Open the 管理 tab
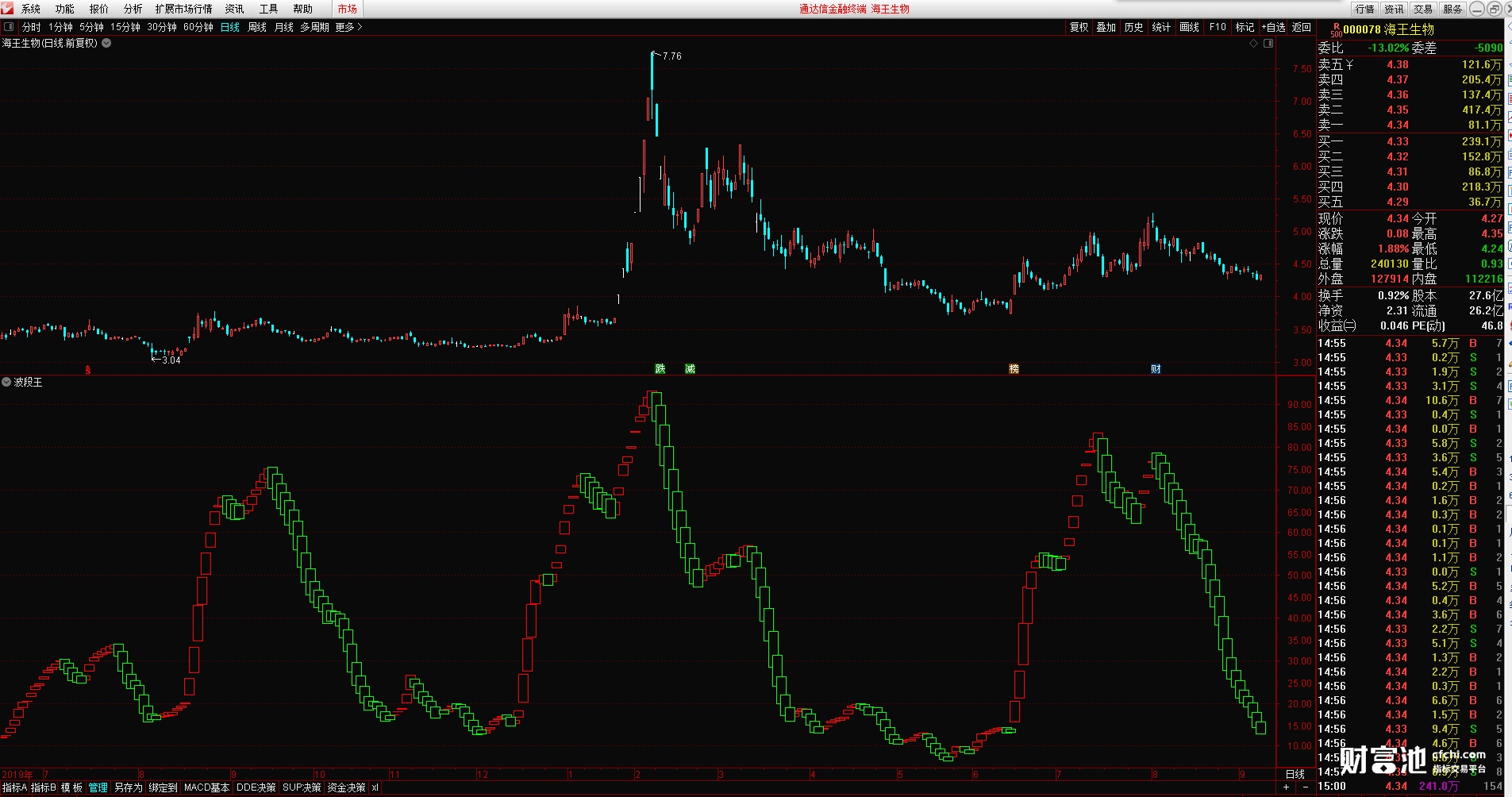This screenshot has height=797, width=1512. click(98, 787)
